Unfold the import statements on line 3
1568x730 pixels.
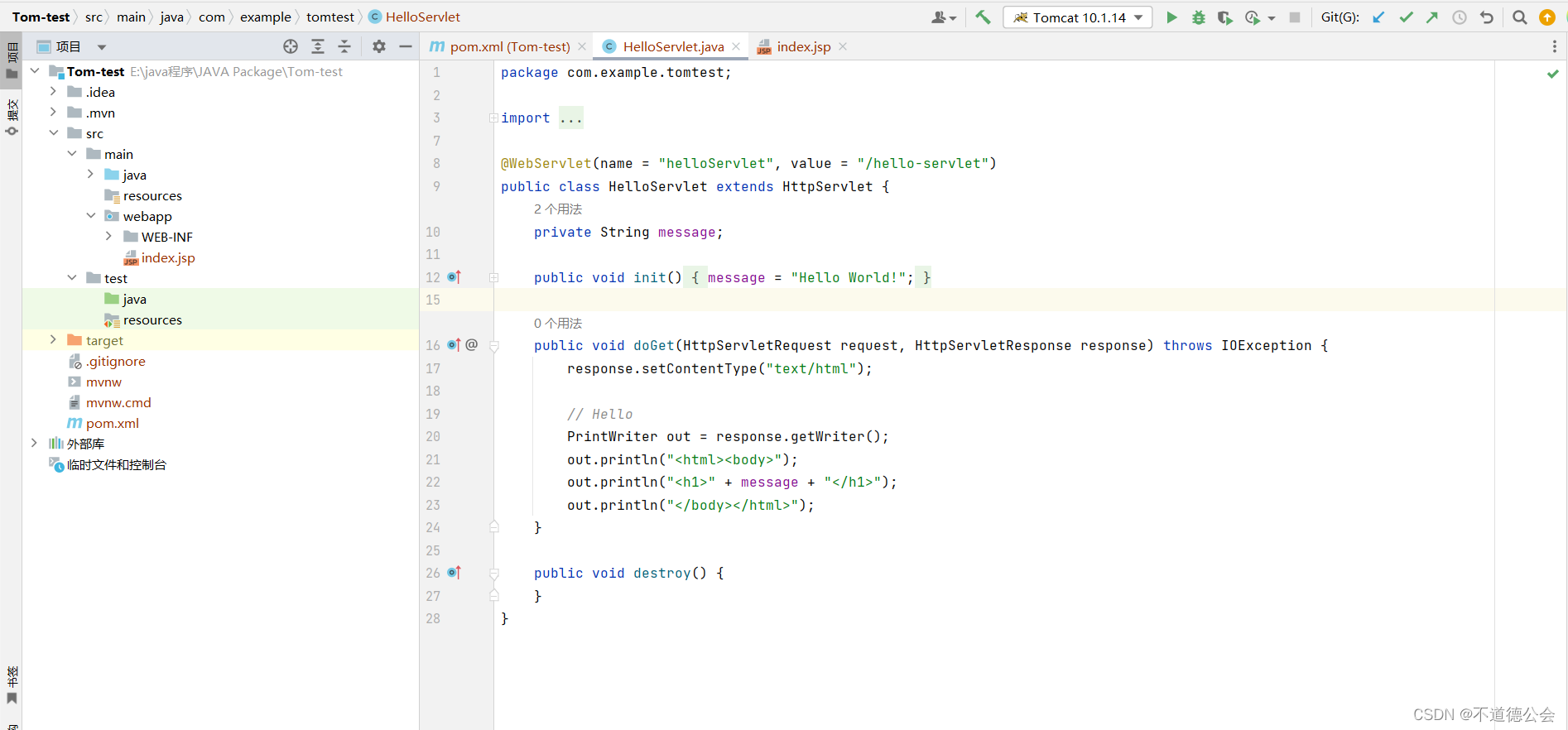pos(493,118)
